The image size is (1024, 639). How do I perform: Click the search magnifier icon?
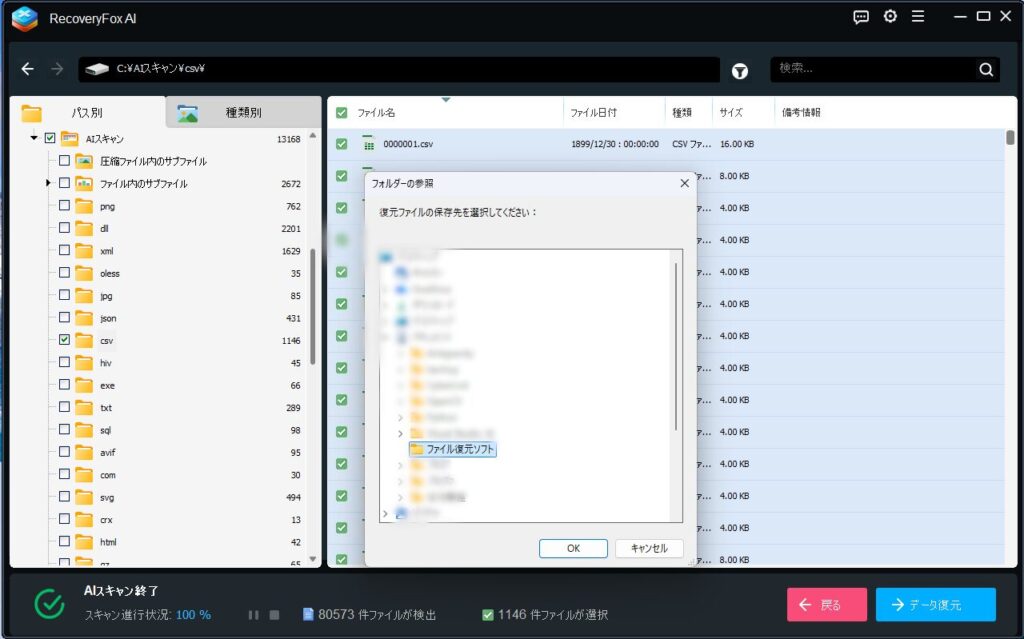(x=986, y=69)
